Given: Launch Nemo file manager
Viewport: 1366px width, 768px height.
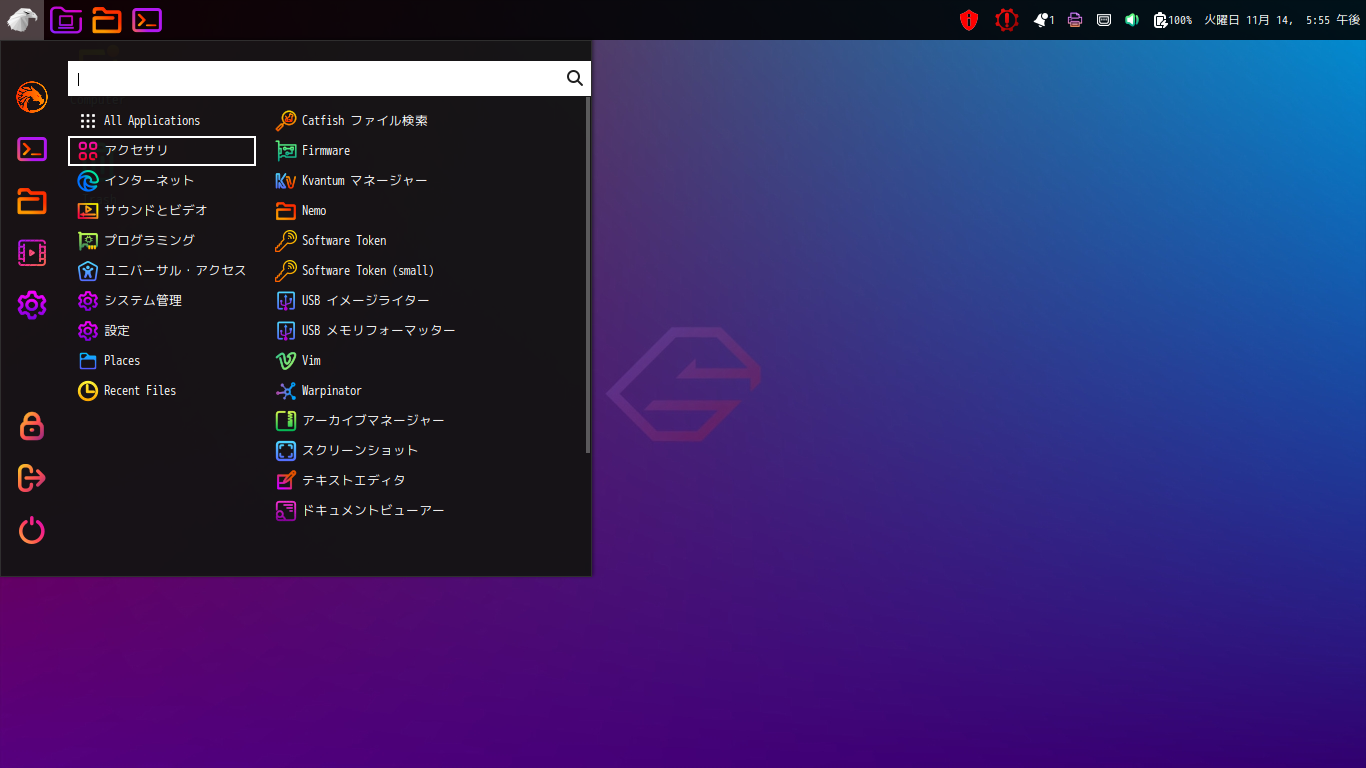Looking at the screenshot, I should click(425, 210).
